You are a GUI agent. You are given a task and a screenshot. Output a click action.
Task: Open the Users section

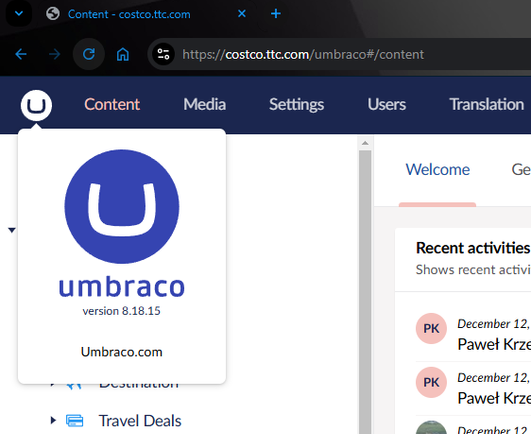(x=387, y=104)
